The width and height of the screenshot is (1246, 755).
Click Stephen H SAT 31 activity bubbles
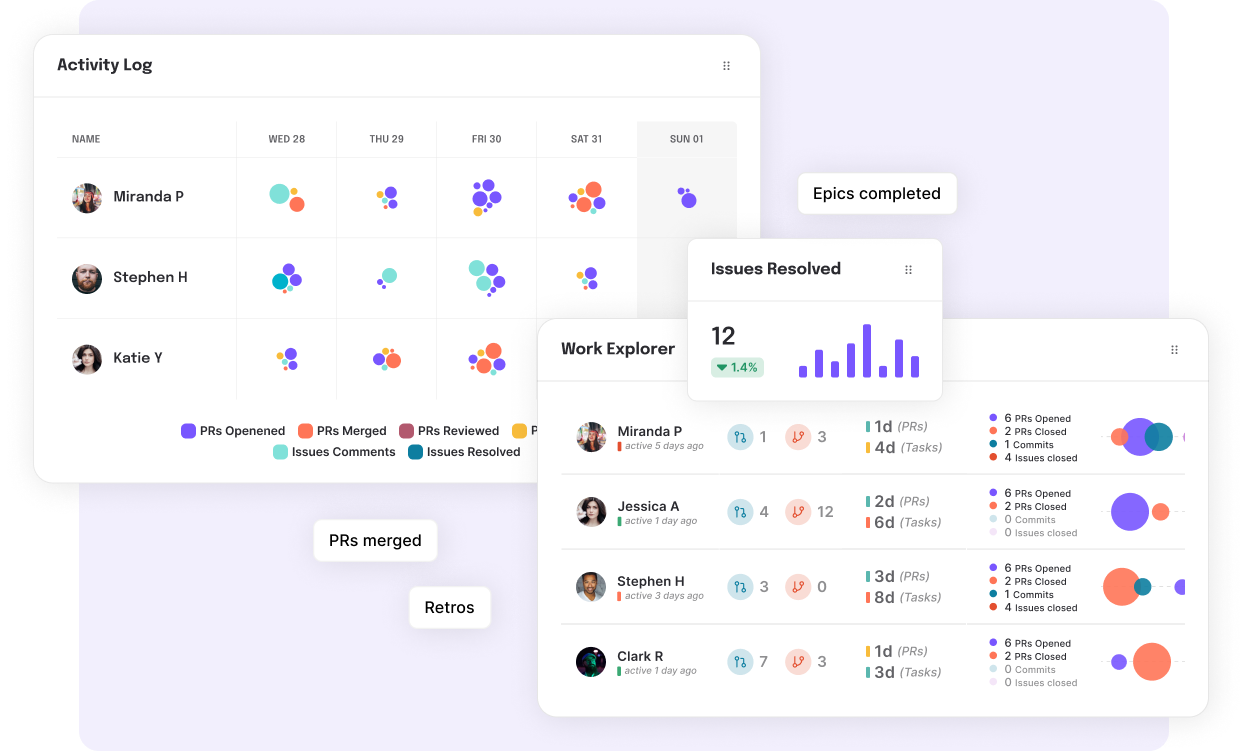point(588,278)
